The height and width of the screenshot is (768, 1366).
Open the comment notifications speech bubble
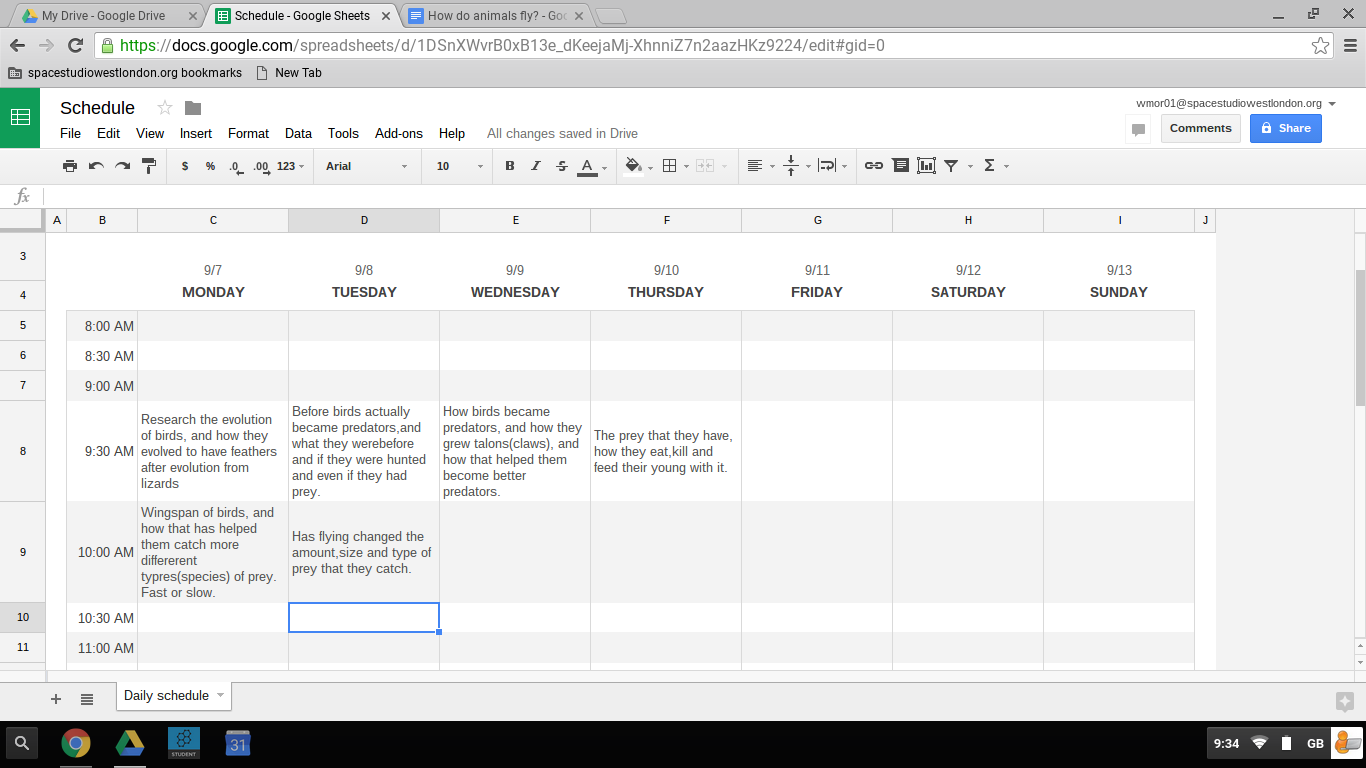pyautogui.click(x=1138, y=129)
